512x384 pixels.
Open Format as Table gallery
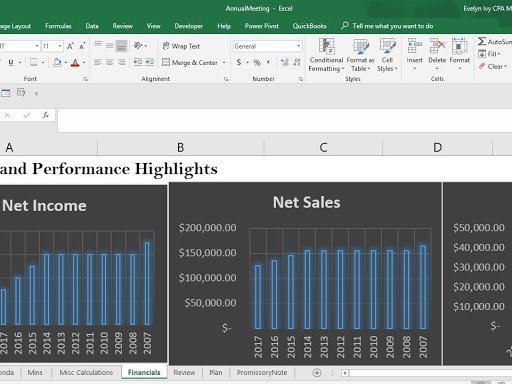pos(360,55)
